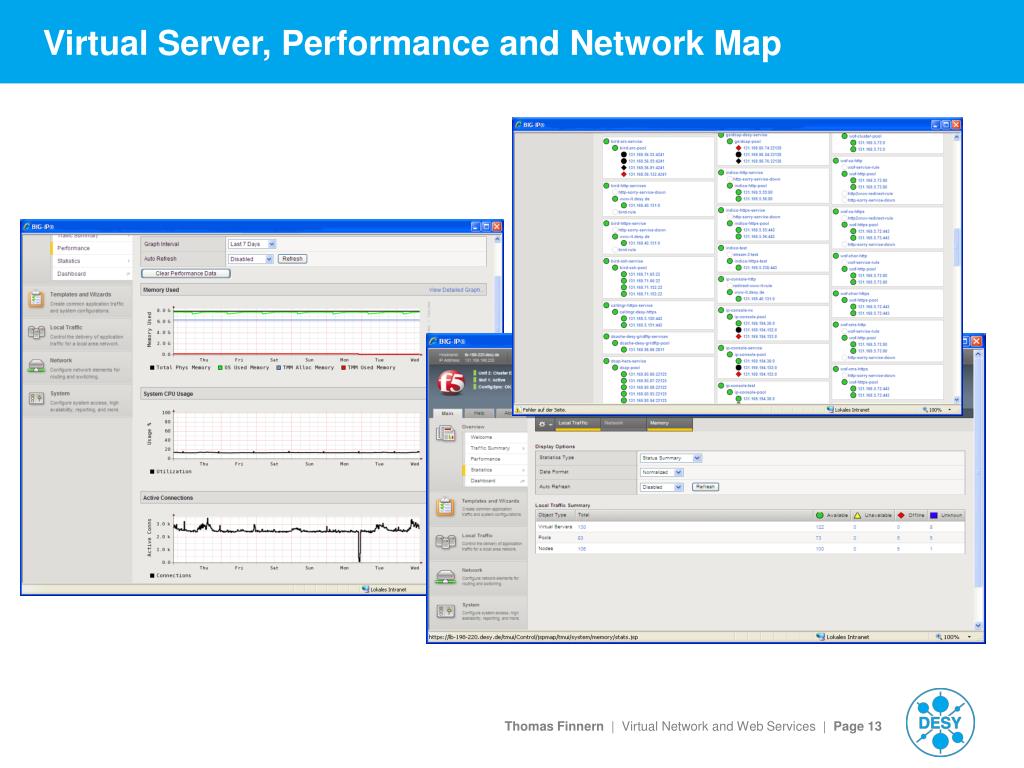Click green Available status icon in table header

820,515
